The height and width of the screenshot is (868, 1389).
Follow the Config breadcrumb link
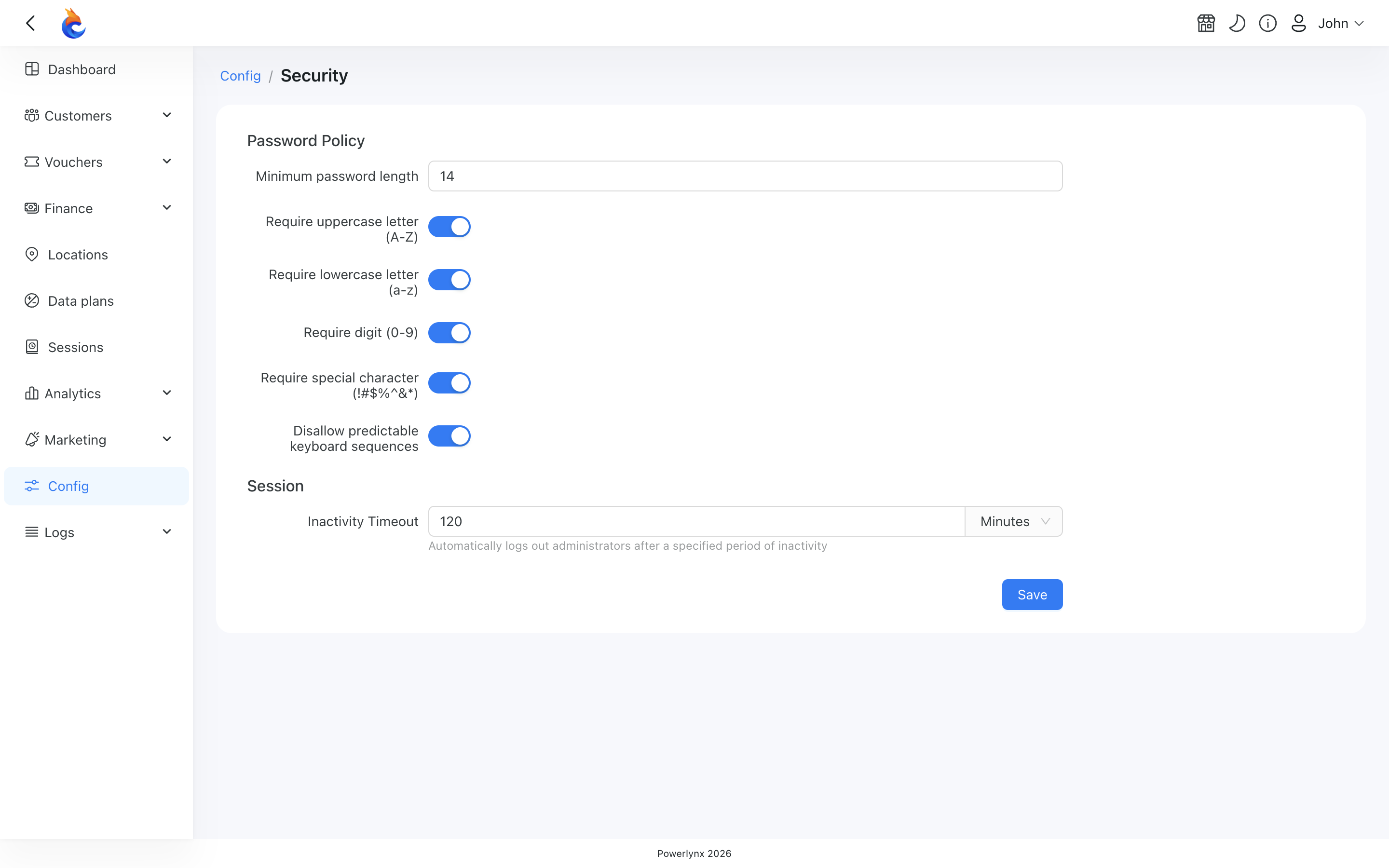tap(241, 76)
